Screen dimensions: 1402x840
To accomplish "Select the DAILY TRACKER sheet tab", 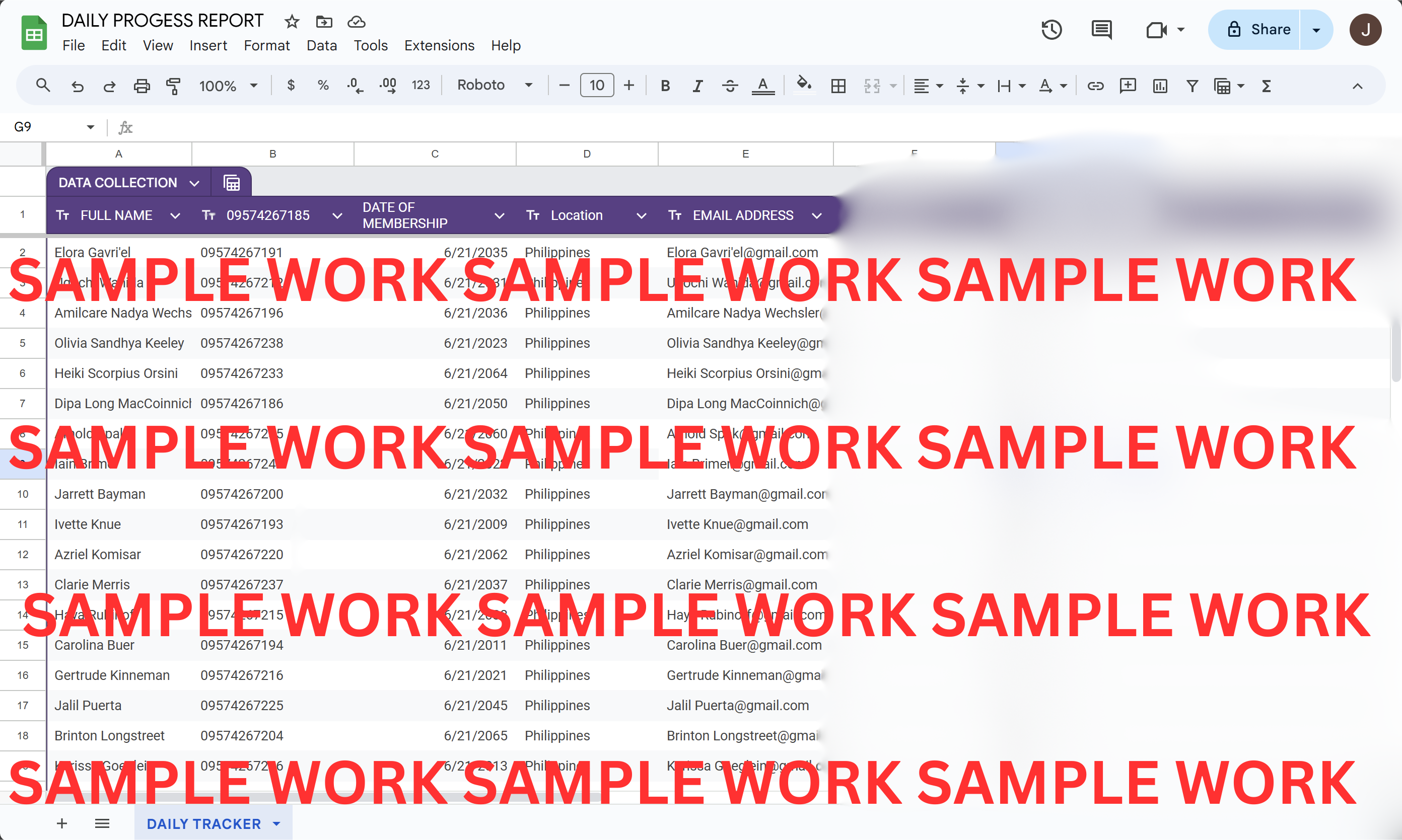I will [x=204, y=823].
